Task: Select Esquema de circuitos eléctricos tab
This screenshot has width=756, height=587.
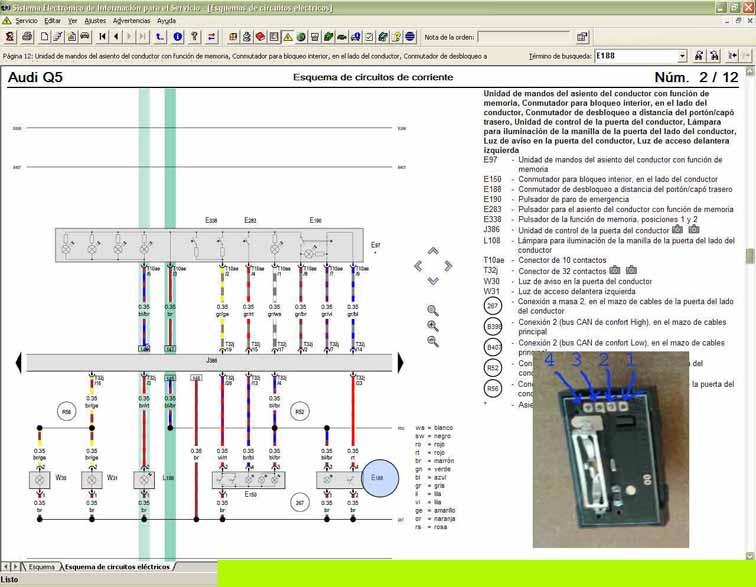Action: tap(117, 567)
